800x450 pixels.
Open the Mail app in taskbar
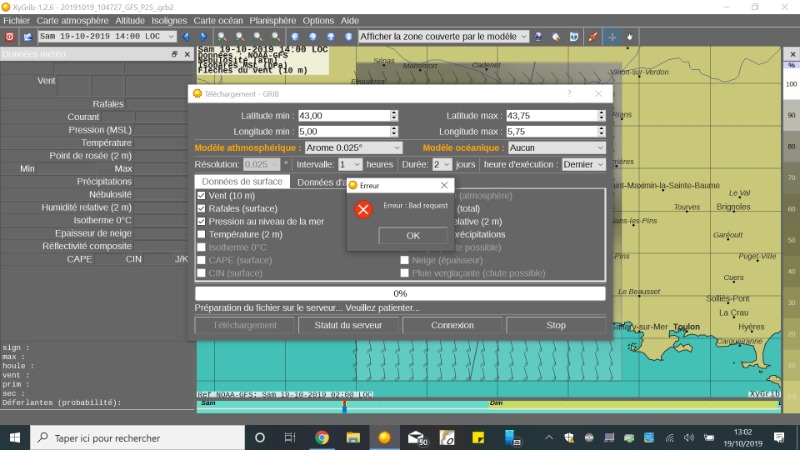click(417, 437)
